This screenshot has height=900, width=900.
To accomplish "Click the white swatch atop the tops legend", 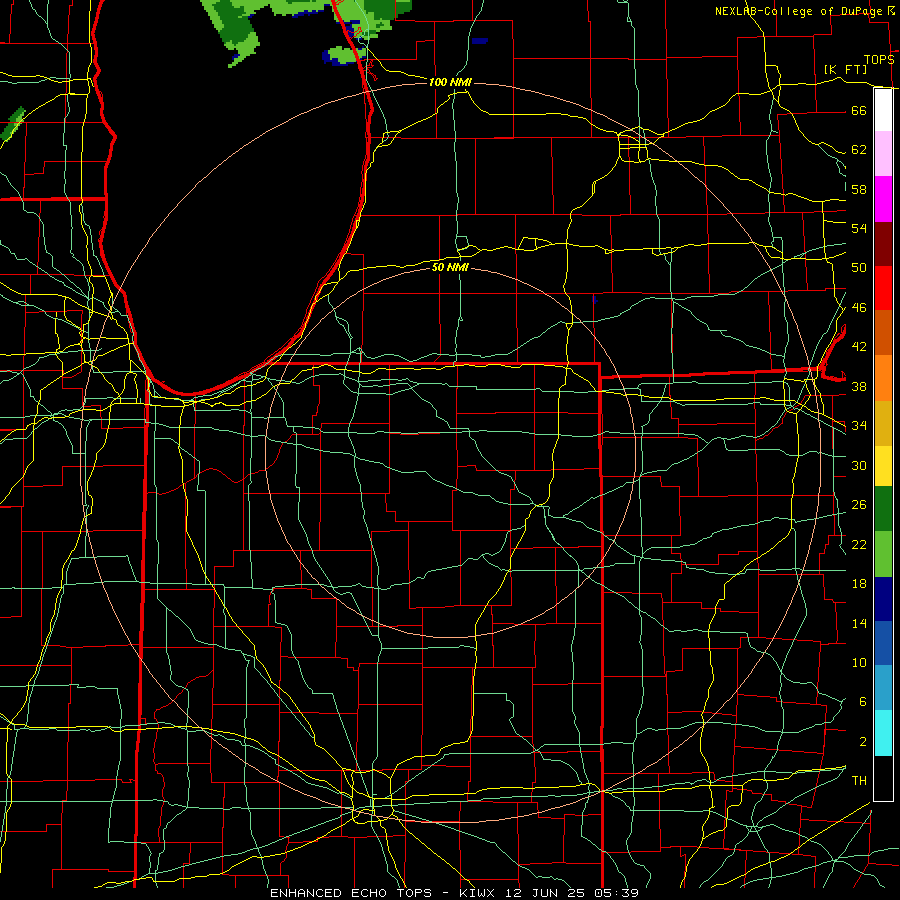I will (x=883, y=110).
